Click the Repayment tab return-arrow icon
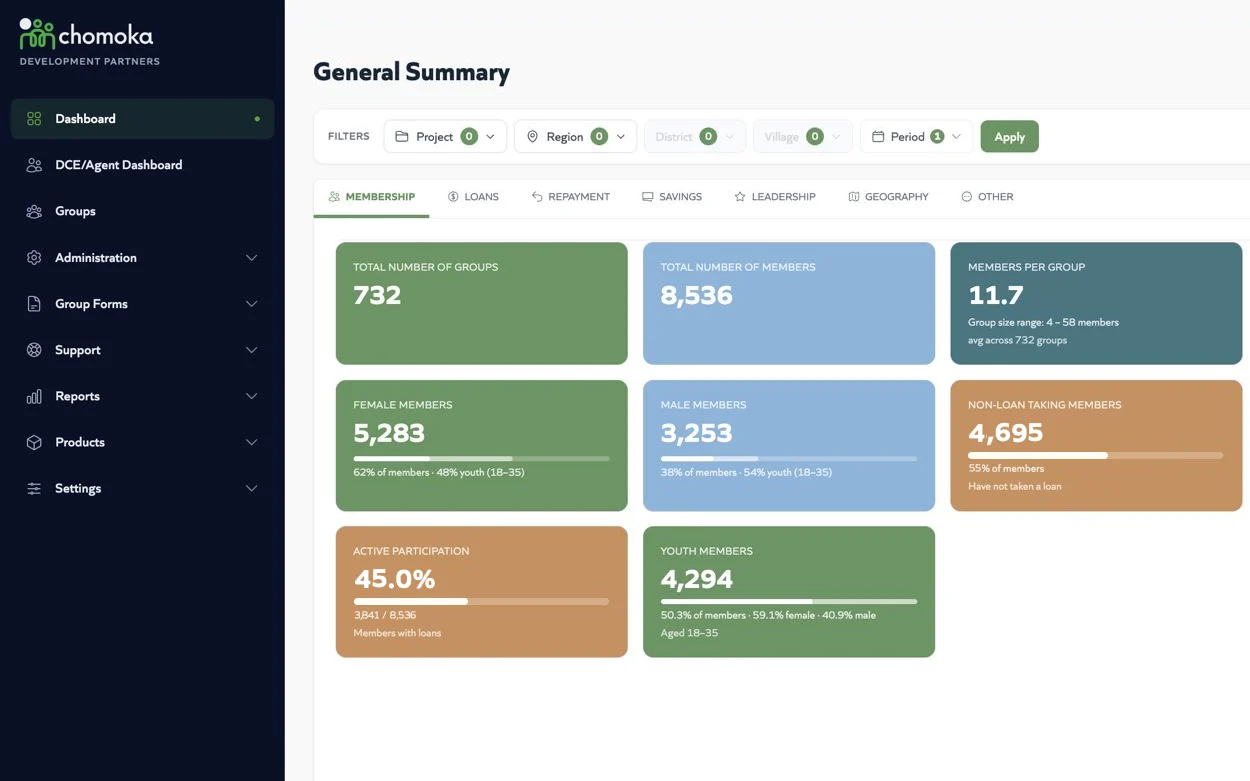This screenshot has width=1250, height=781. (x=537, y=197)
